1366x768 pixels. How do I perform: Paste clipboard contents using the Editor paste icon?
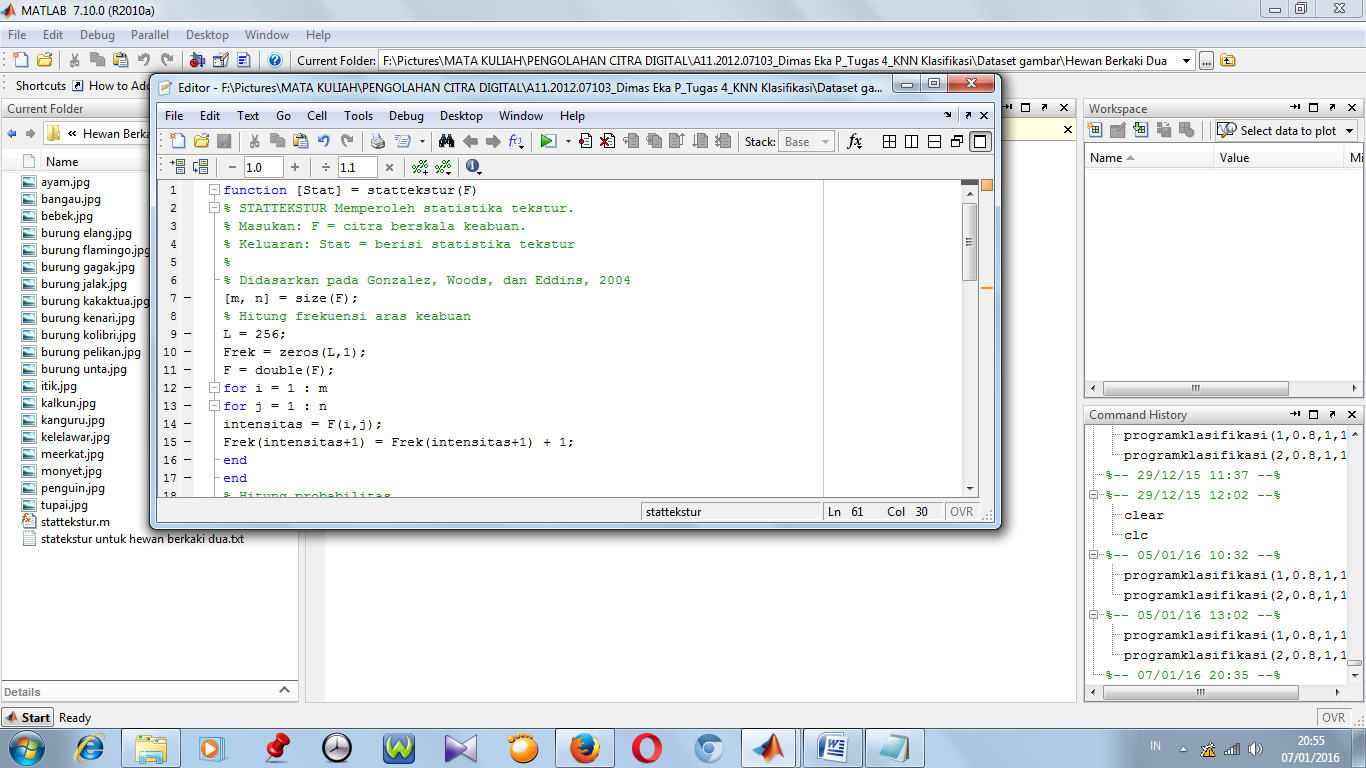point(299,141)
